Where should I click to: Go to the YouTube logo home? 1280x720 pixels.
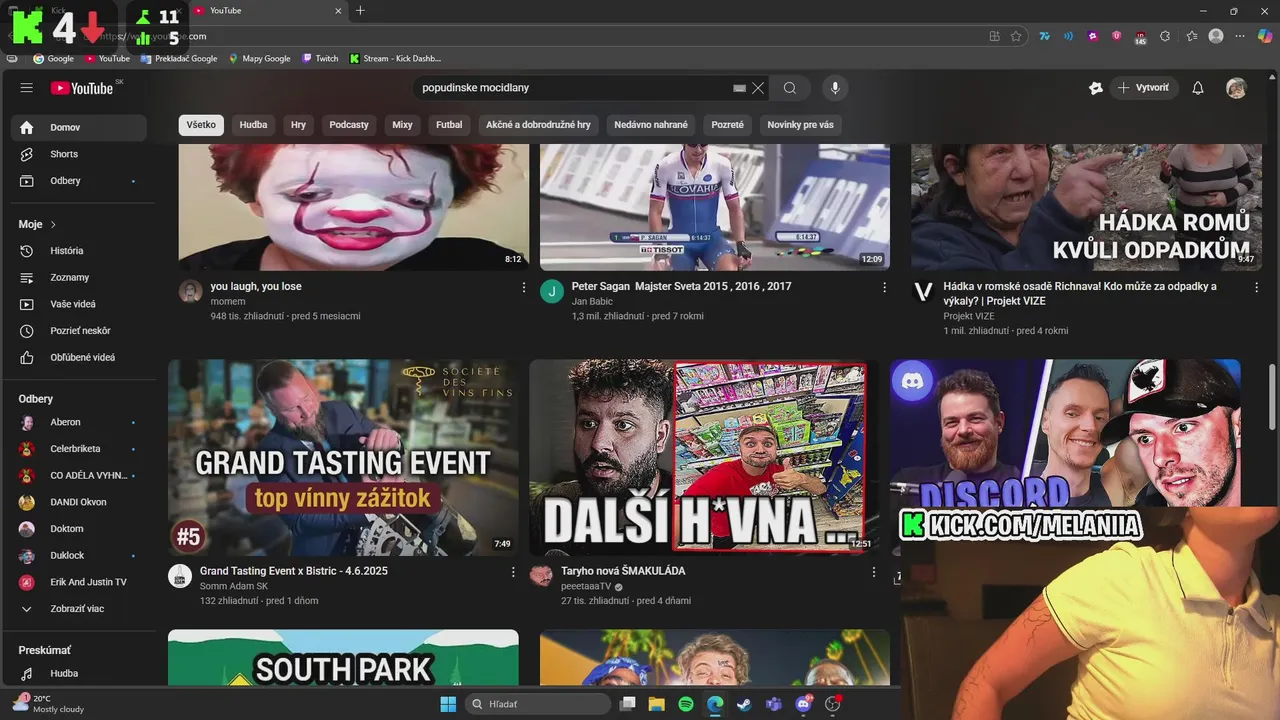click(82, 88)
